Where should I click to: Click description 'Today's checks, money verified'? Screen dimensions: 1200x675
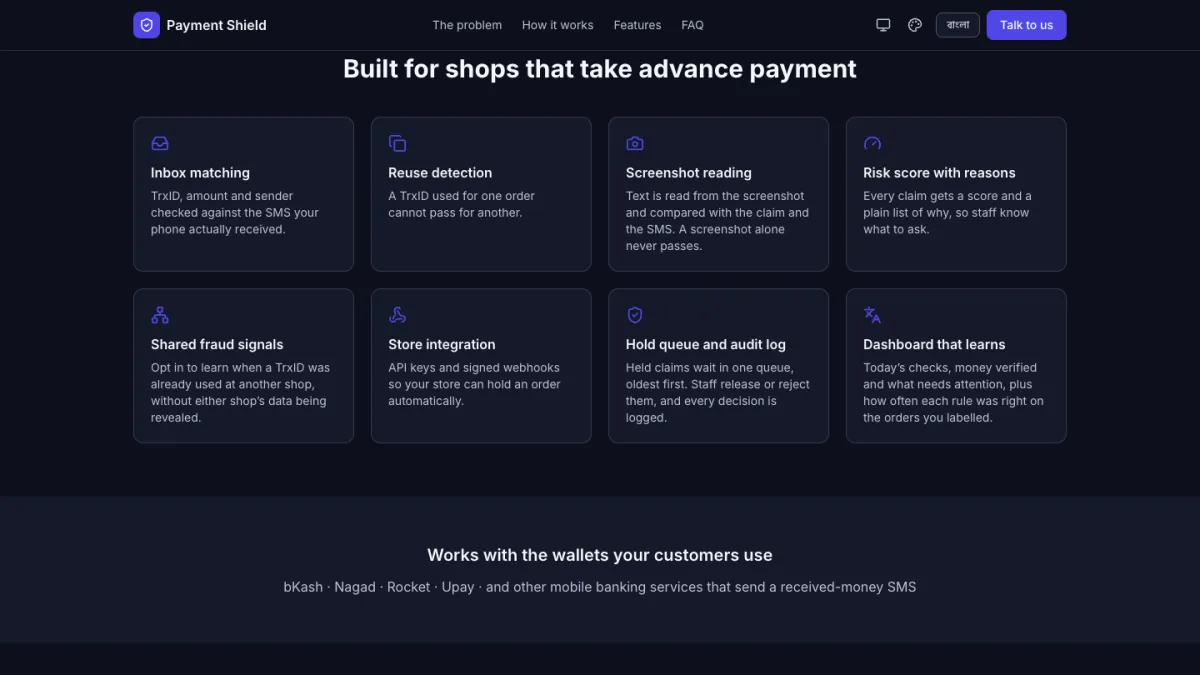pos(953,393)
